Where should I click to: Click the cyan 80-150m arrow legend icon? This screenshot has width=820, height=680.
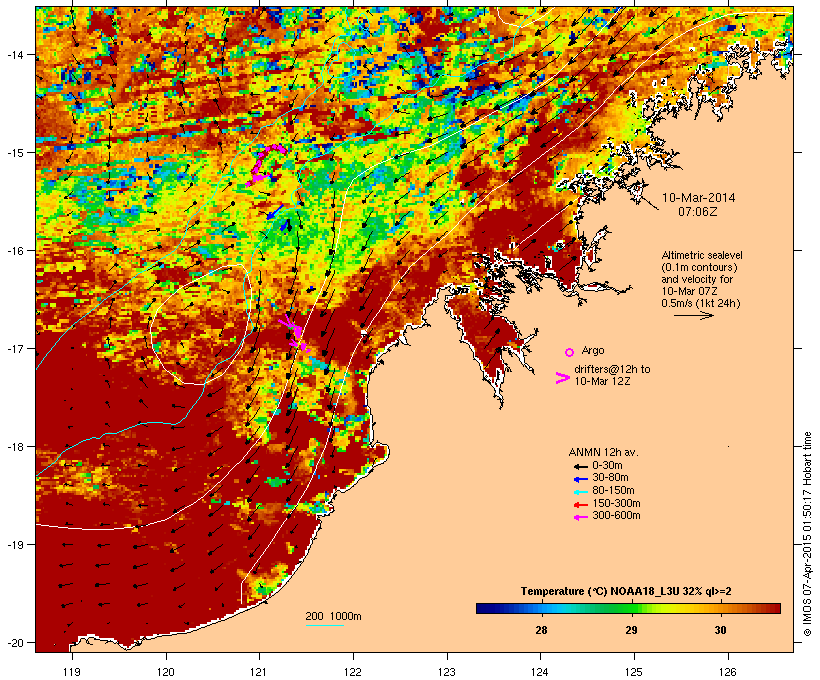(580, 492)
